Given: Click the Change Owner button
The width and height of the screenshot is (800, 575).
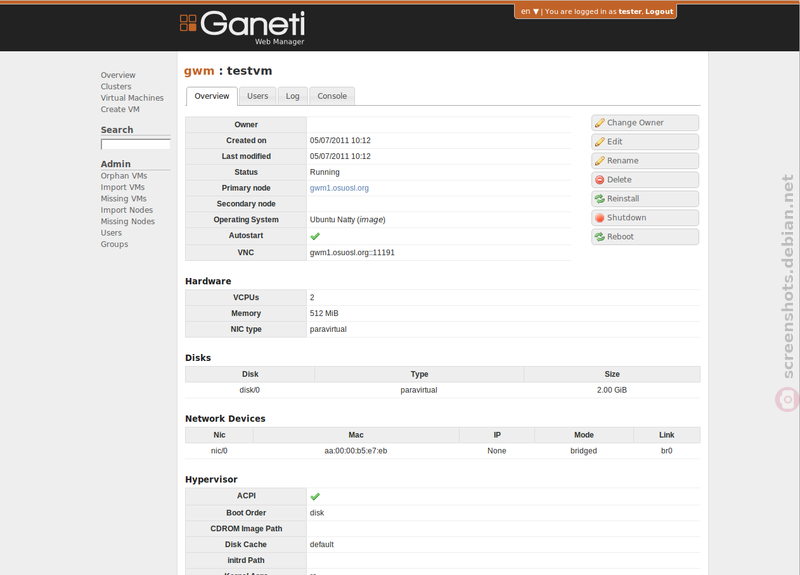Looking at the screenshot, I should (645, 123).
